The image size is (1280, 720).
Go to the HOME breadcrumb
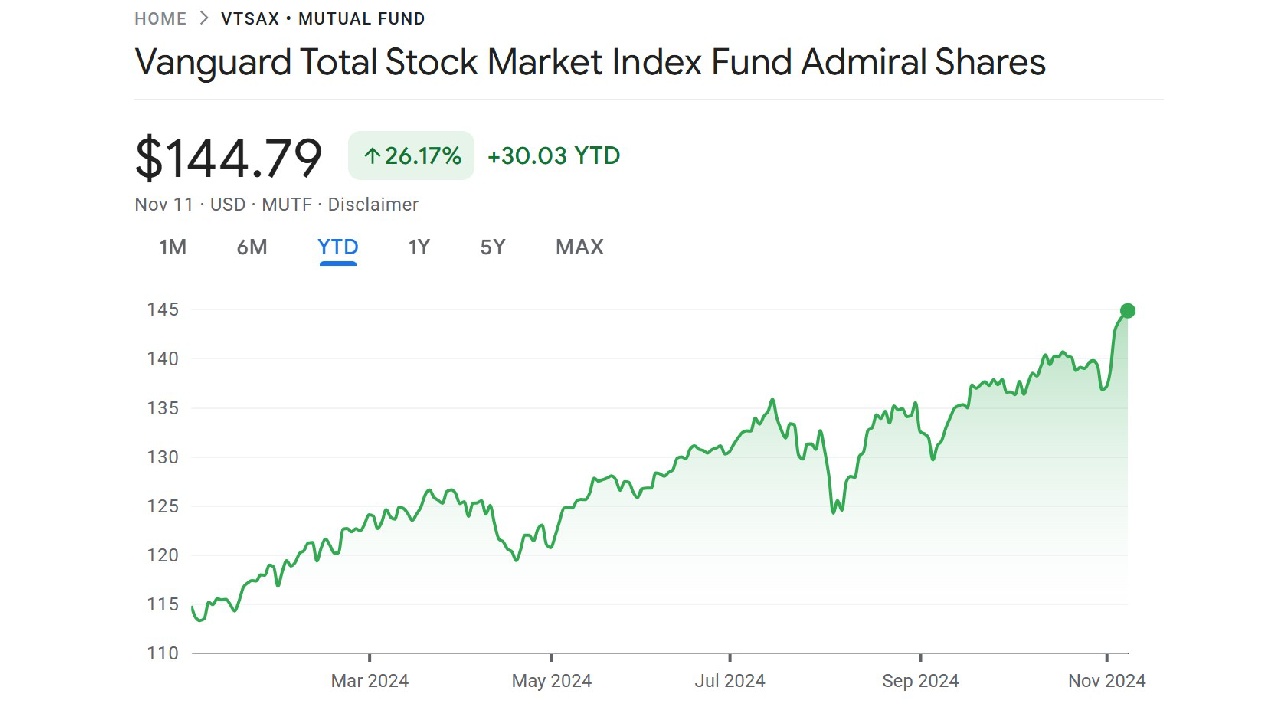click(x=160, y=19)
